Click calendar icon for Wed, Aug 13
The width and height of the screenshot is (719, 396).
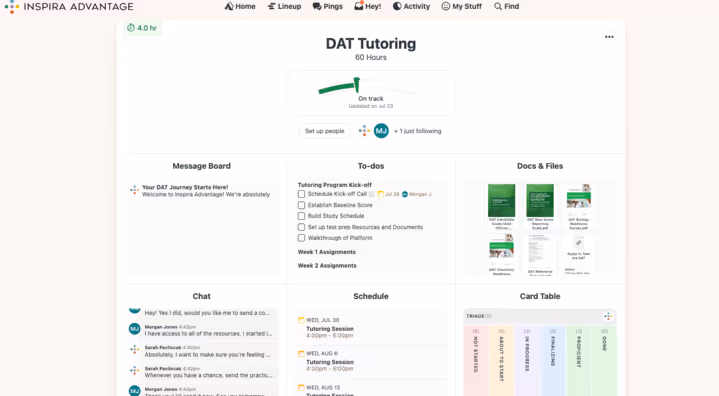[301, 387]
